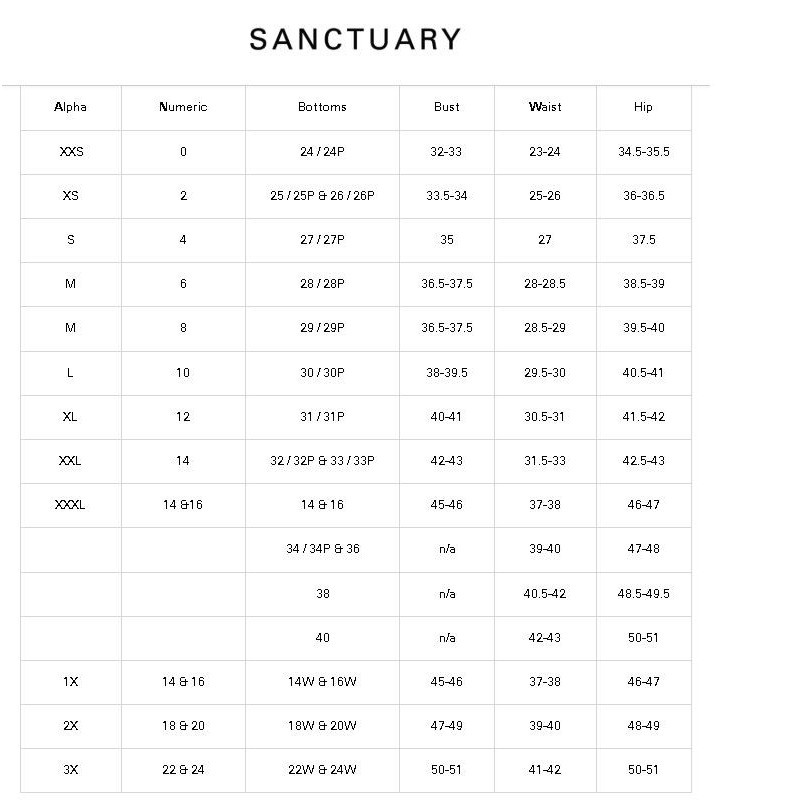The height and width of the screenshot is (806, 806).
Task: Click the 22W & 24W bottoms cell
Action: pyautogui.click(x=322, y=770)
